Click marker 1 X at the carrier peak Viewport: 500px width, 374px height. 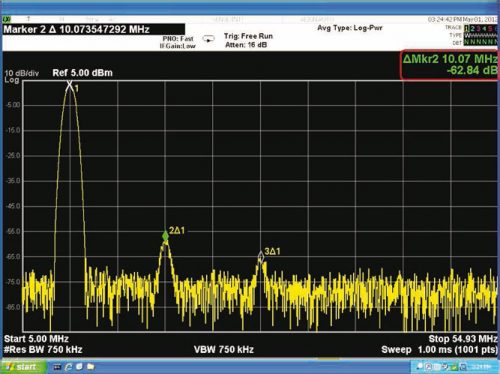coord(69,86)
